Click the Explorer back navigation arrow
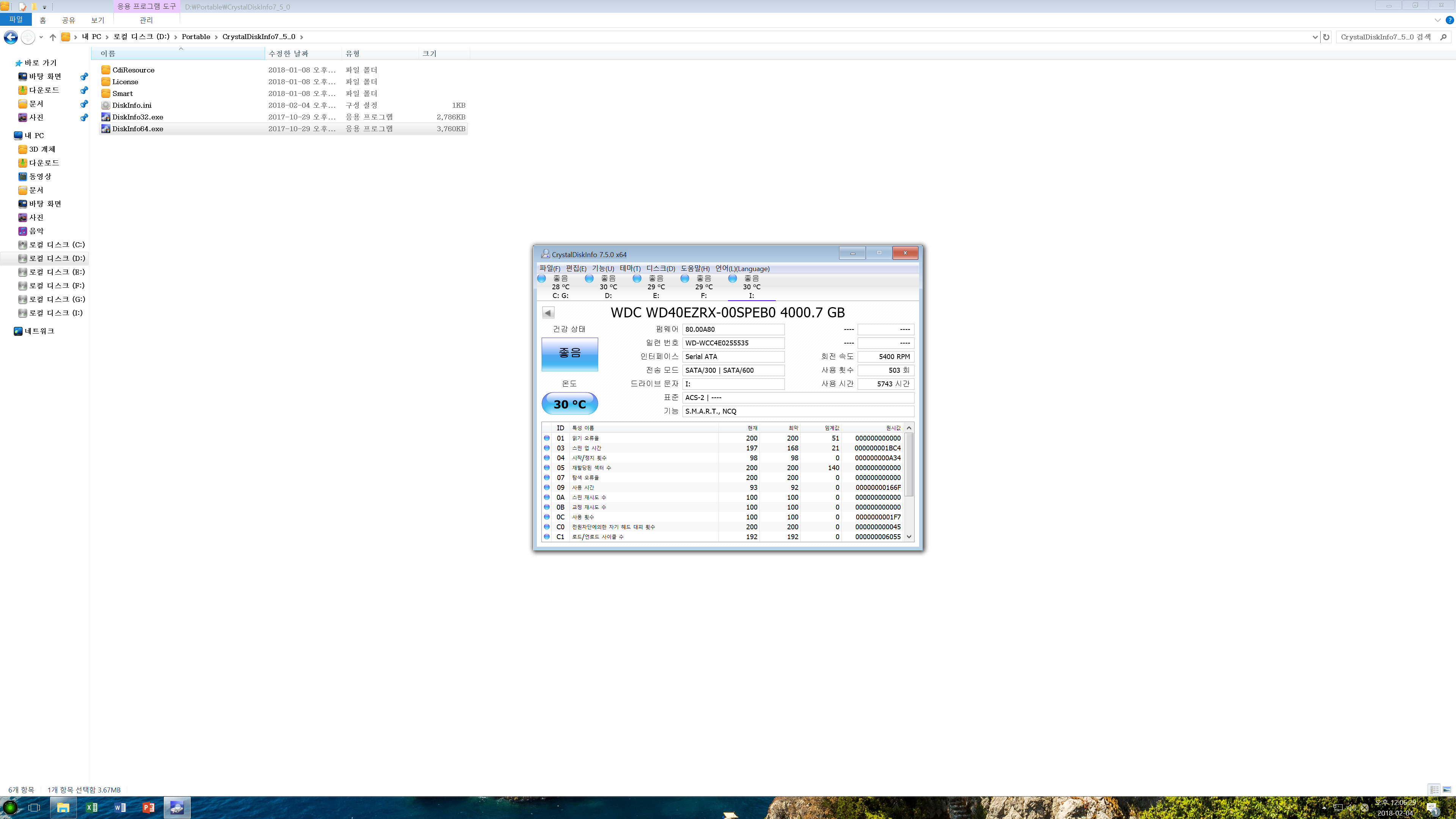This screenshot has width=1456, height=819. (11, 37)
